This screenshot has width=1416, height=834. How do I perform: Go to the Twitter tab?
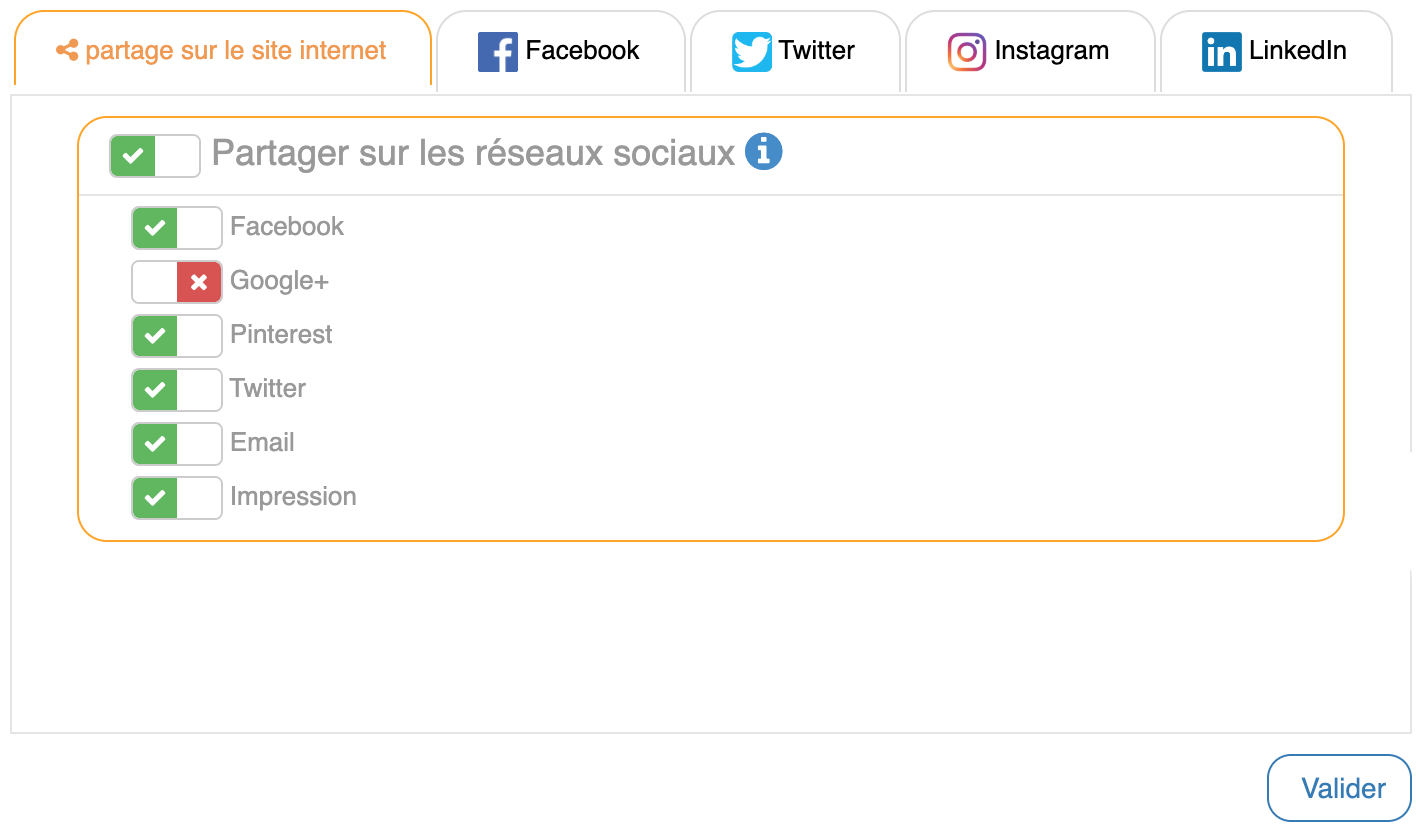pyautogui.click(x=795, y=52)
